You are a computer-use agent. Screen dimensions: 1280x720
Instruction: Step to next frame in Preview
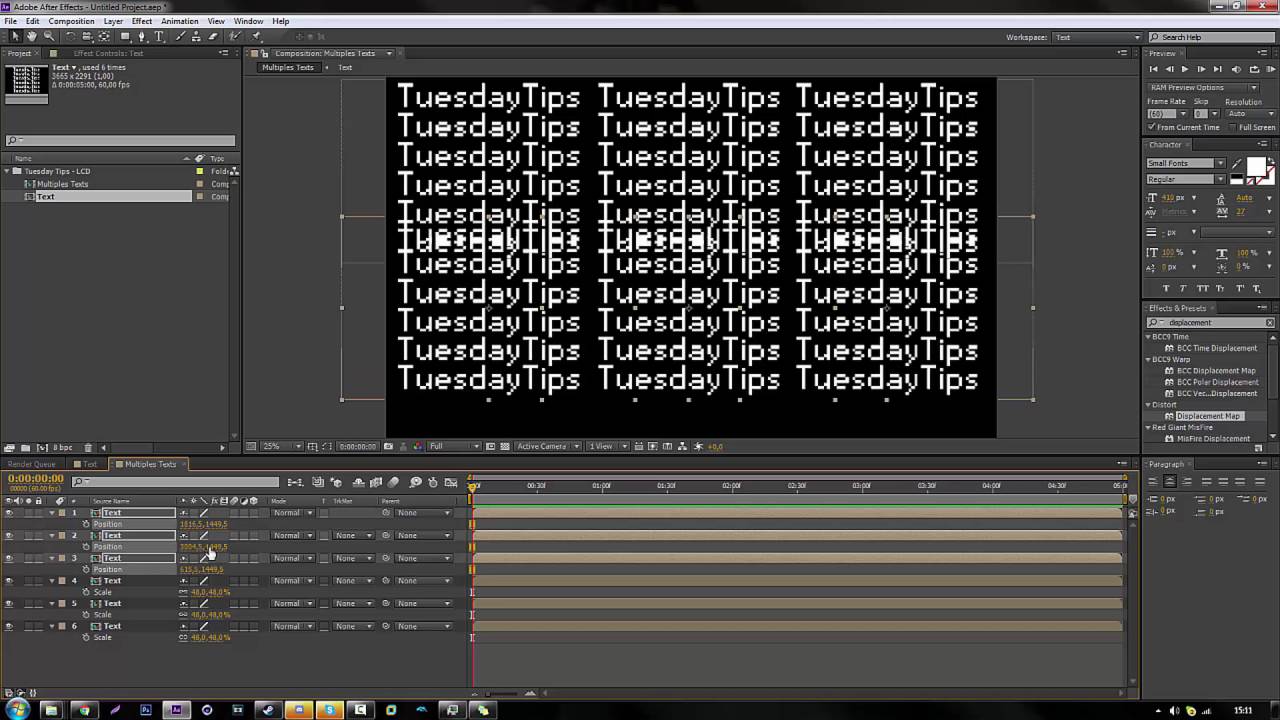[x=1201, y=69]
